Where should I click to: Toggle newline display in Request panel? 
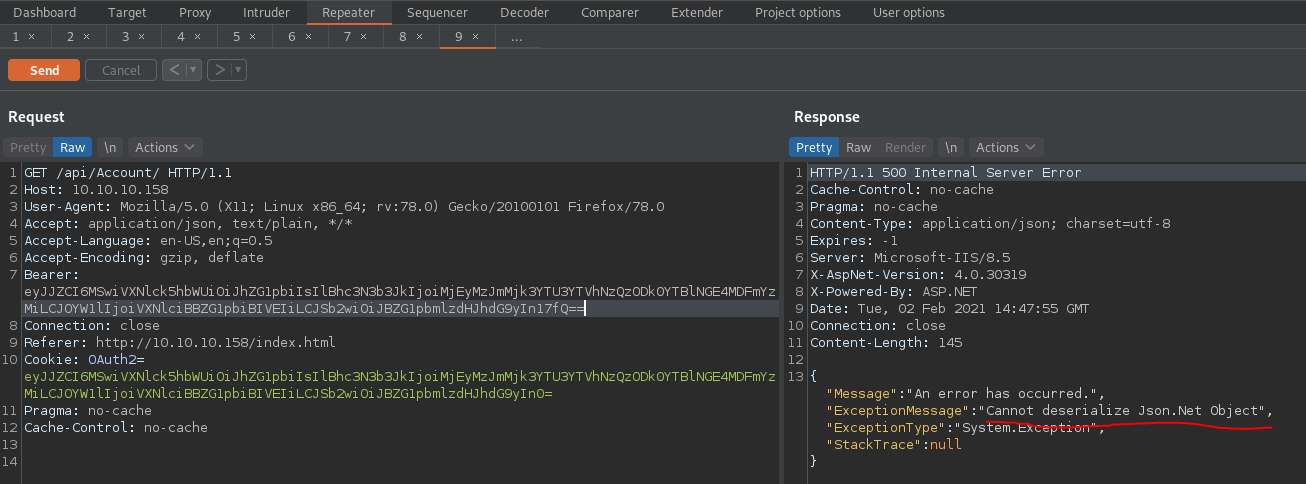(x=110, y=147)
